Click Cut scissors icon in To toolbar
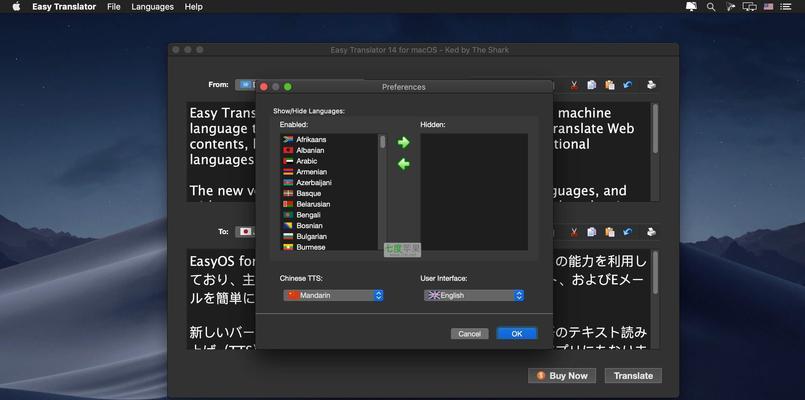 click(574, 232)
